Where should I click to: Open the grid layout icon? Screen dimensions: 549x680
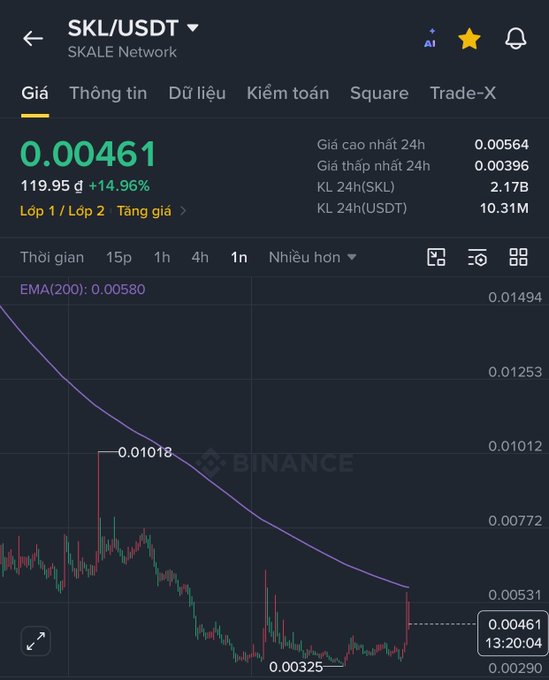coord(518,257)
